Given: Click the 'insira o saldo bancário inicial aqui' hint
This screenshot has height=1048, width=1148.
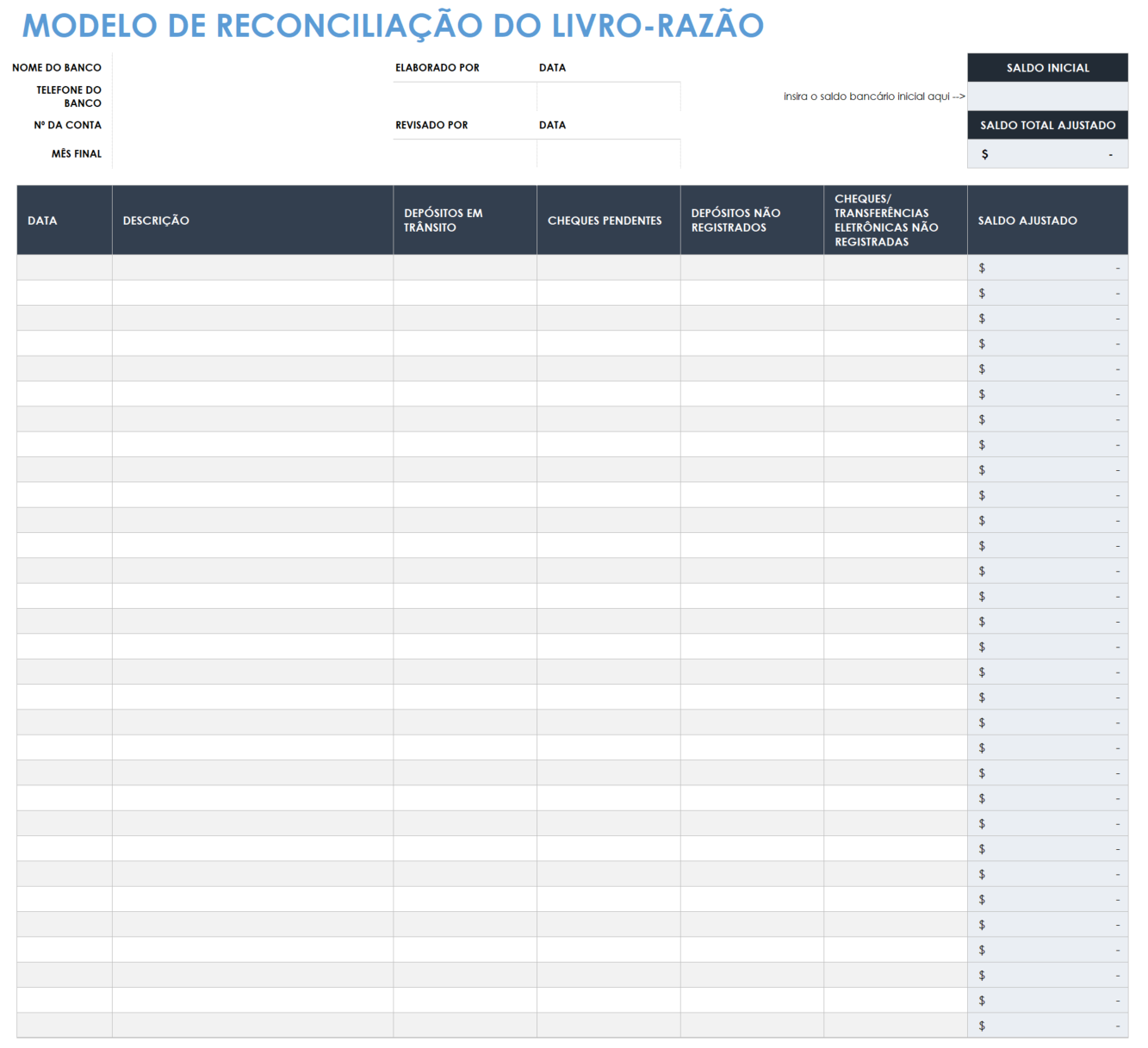Looking at the screenshot, I should [x=874, y=96].
